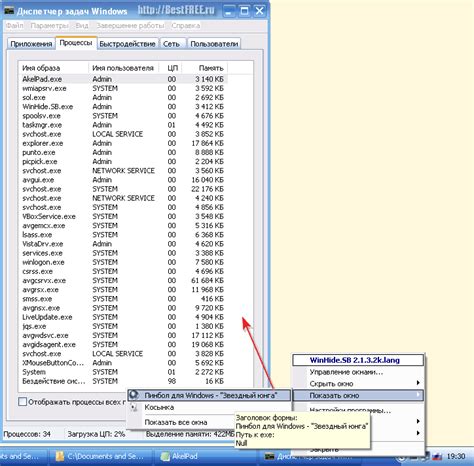Screen dimensions: 474x466
Task: Open the Параметры menu
Action: point(49,25)
